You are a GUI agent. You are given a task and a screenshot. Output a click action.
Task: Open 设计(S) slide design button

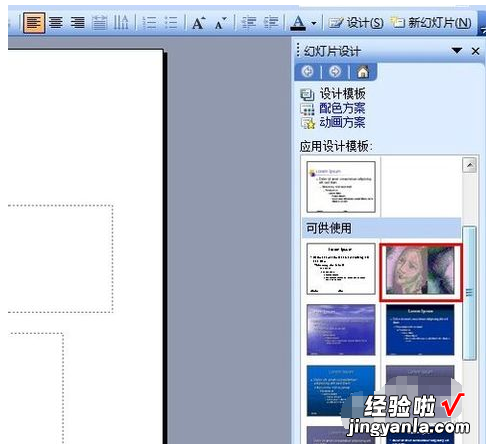[x=356, y=23]
